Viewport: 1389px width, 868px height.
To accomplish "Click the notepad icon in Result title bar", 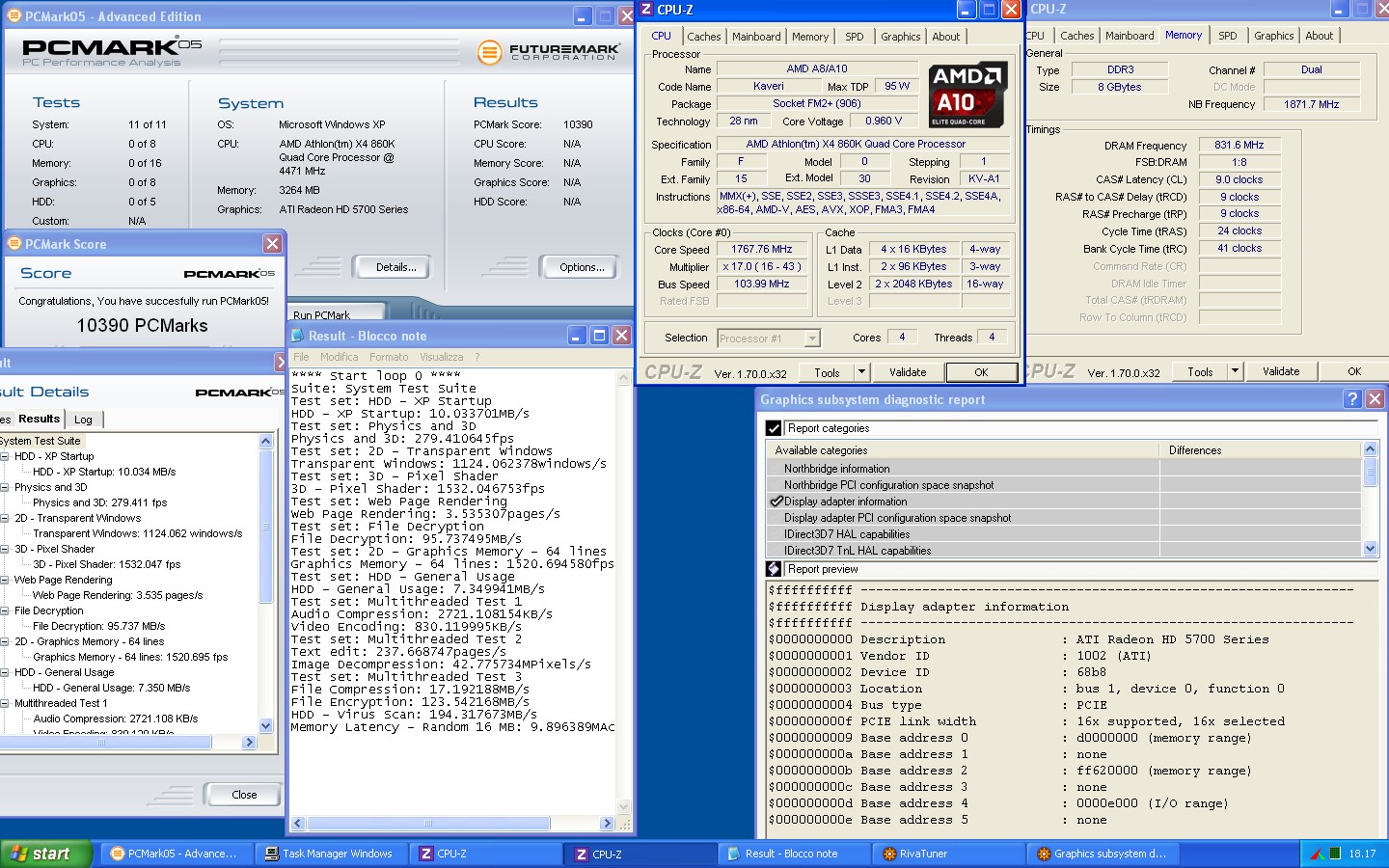I will (298, 336).
